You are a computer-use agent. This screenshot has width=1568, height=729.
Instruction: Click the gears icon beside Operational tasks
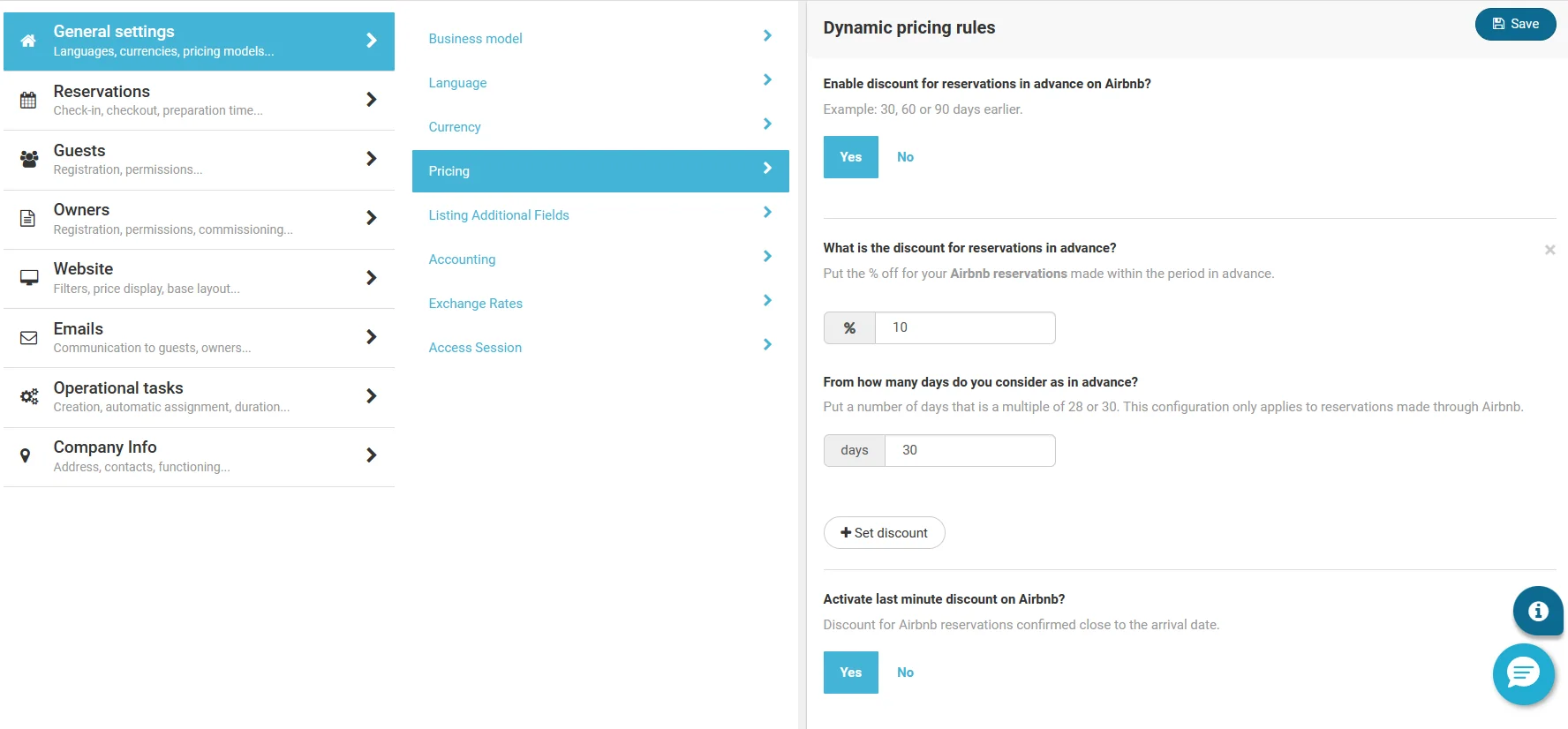click(28, 396)
